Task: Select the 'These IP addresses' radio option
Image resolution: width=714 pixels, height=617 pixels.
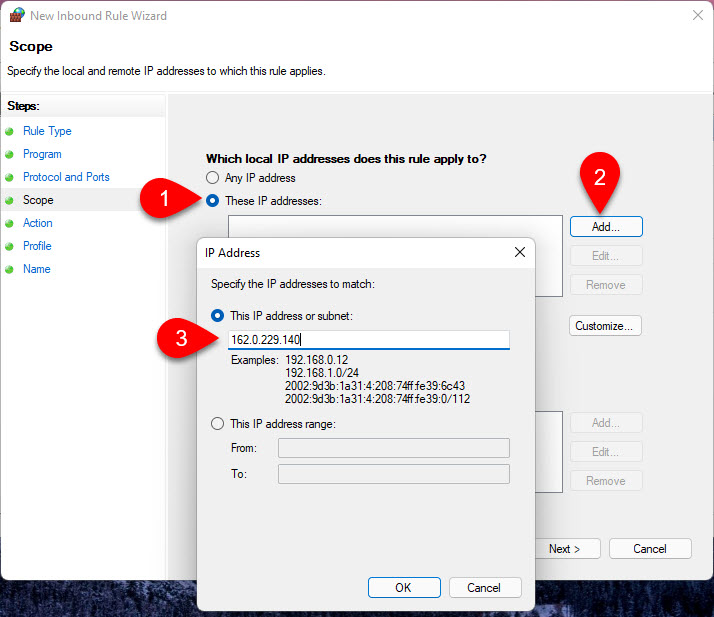Action: [212, 201]
